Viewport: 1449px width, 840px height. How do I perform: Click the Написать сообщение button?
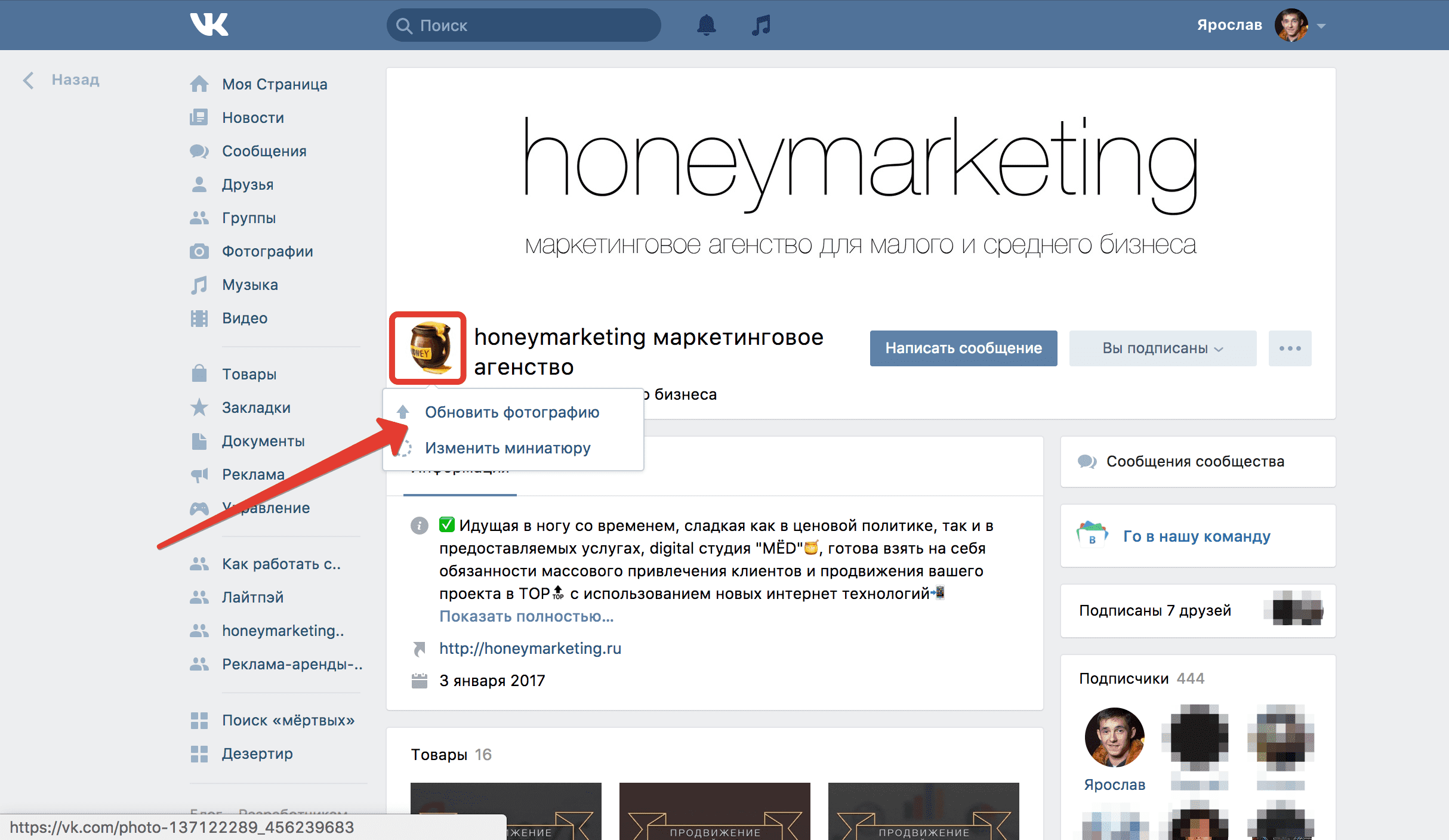(x=963, y=348)
